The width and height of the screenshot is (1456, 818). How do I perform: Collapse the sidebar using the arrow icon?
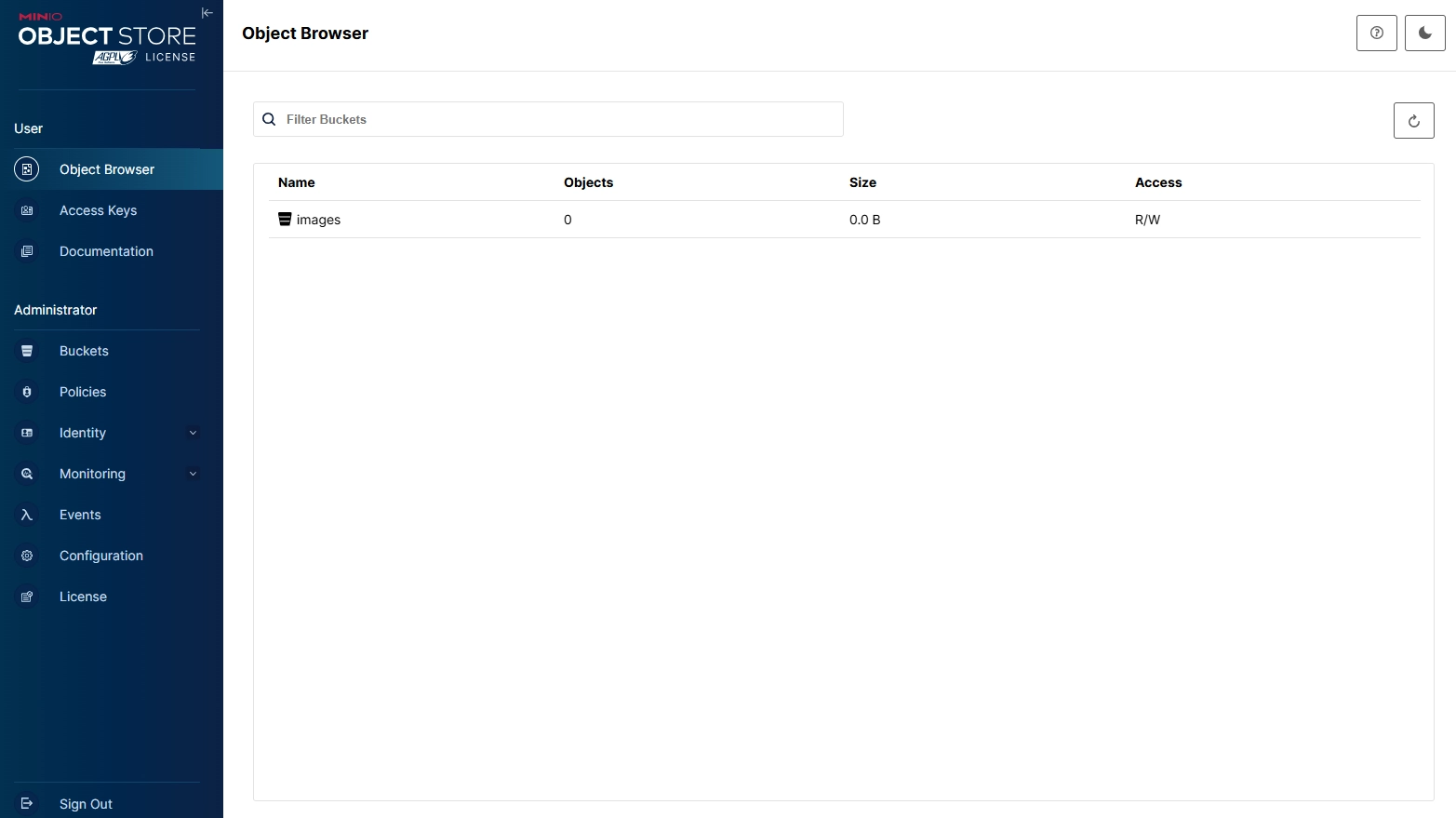(207, 13)
